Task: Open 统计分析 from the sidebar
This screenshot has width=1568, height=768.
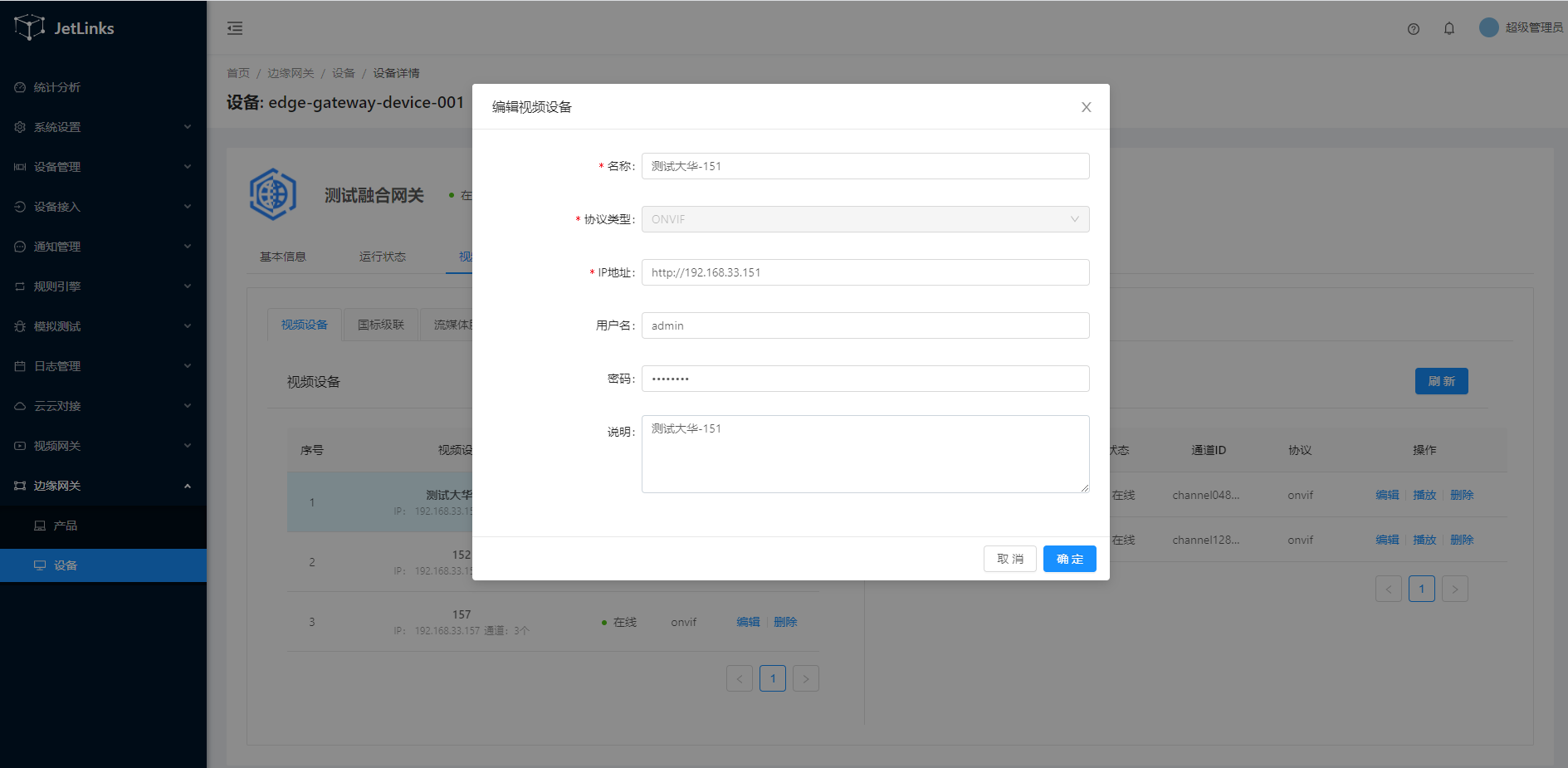Action: click(56, 87)
